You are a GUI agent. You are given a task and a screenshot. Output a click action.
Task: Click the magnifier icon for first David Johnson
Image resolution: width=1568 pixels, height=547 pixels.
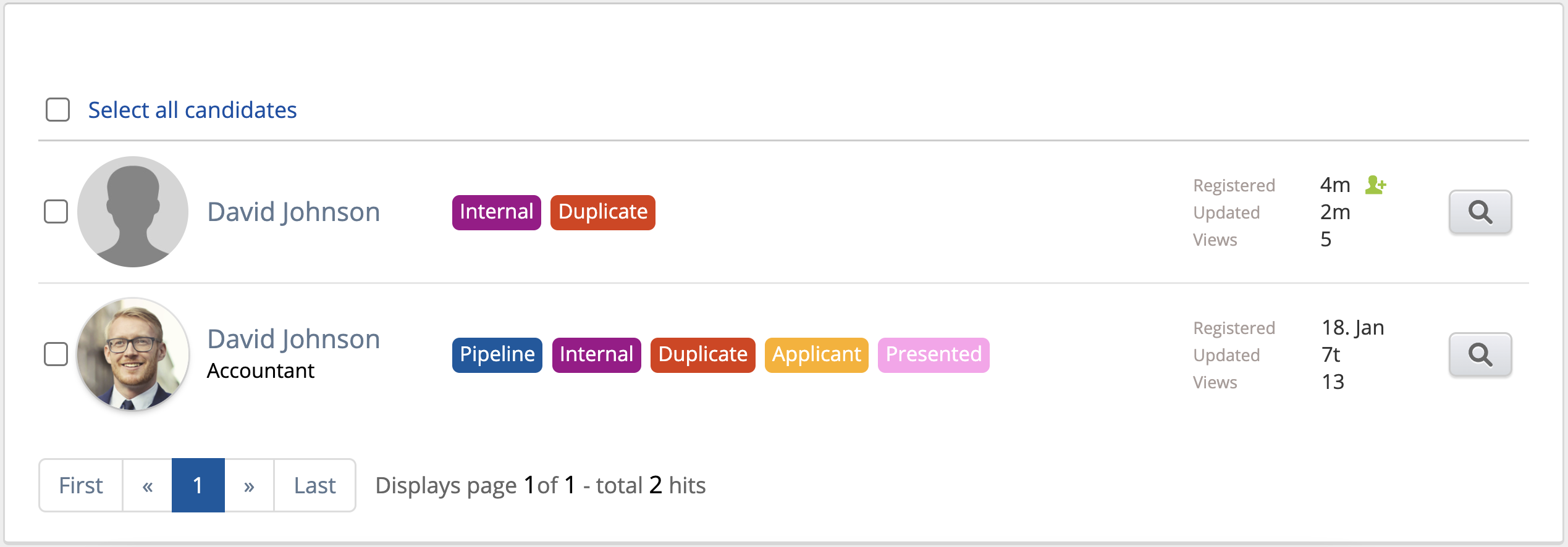(1480, 212)
